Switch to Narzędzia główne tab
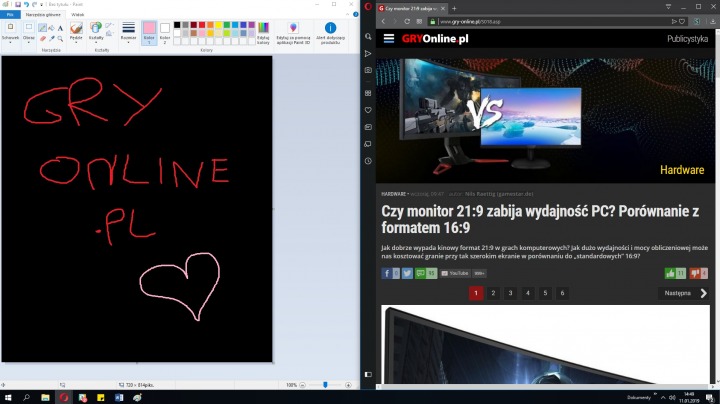Screen dimensions: 720x404 coord(43,15)
